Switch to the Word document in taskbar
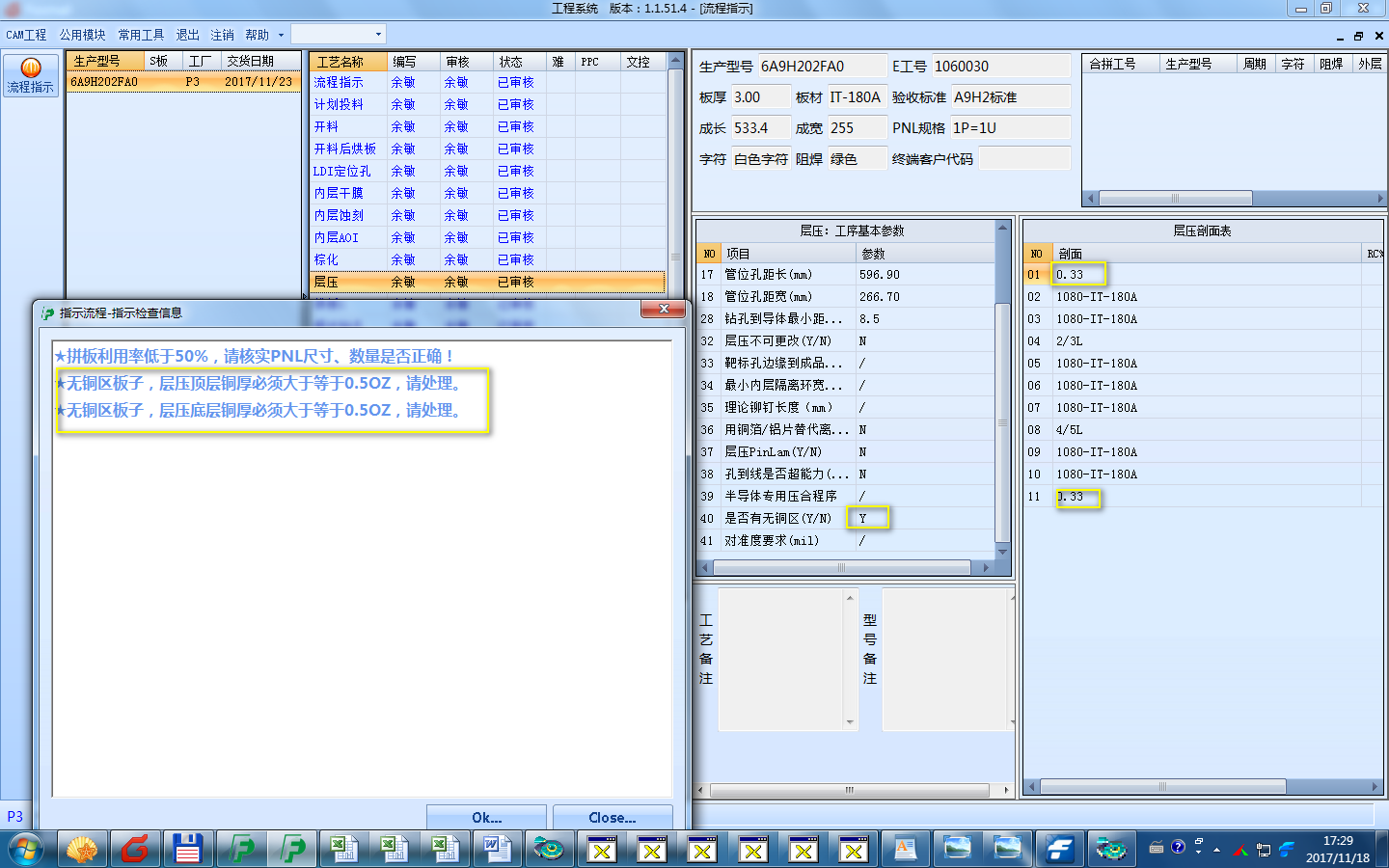Screen dimensions: 1389x868 tap(497, 850)
